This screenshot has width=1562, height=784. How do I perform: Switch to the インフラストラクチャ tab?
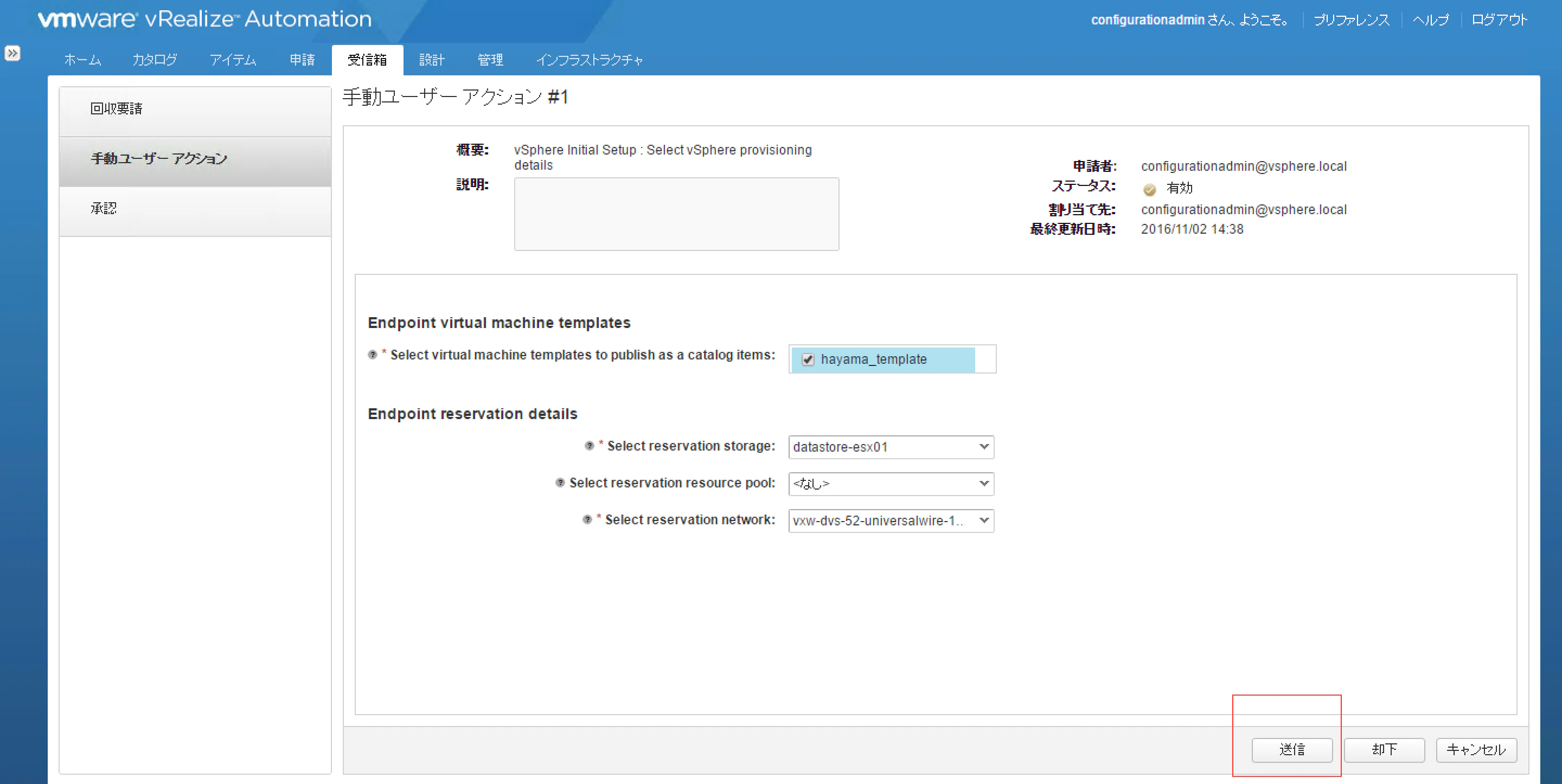(x=590, y=60)
